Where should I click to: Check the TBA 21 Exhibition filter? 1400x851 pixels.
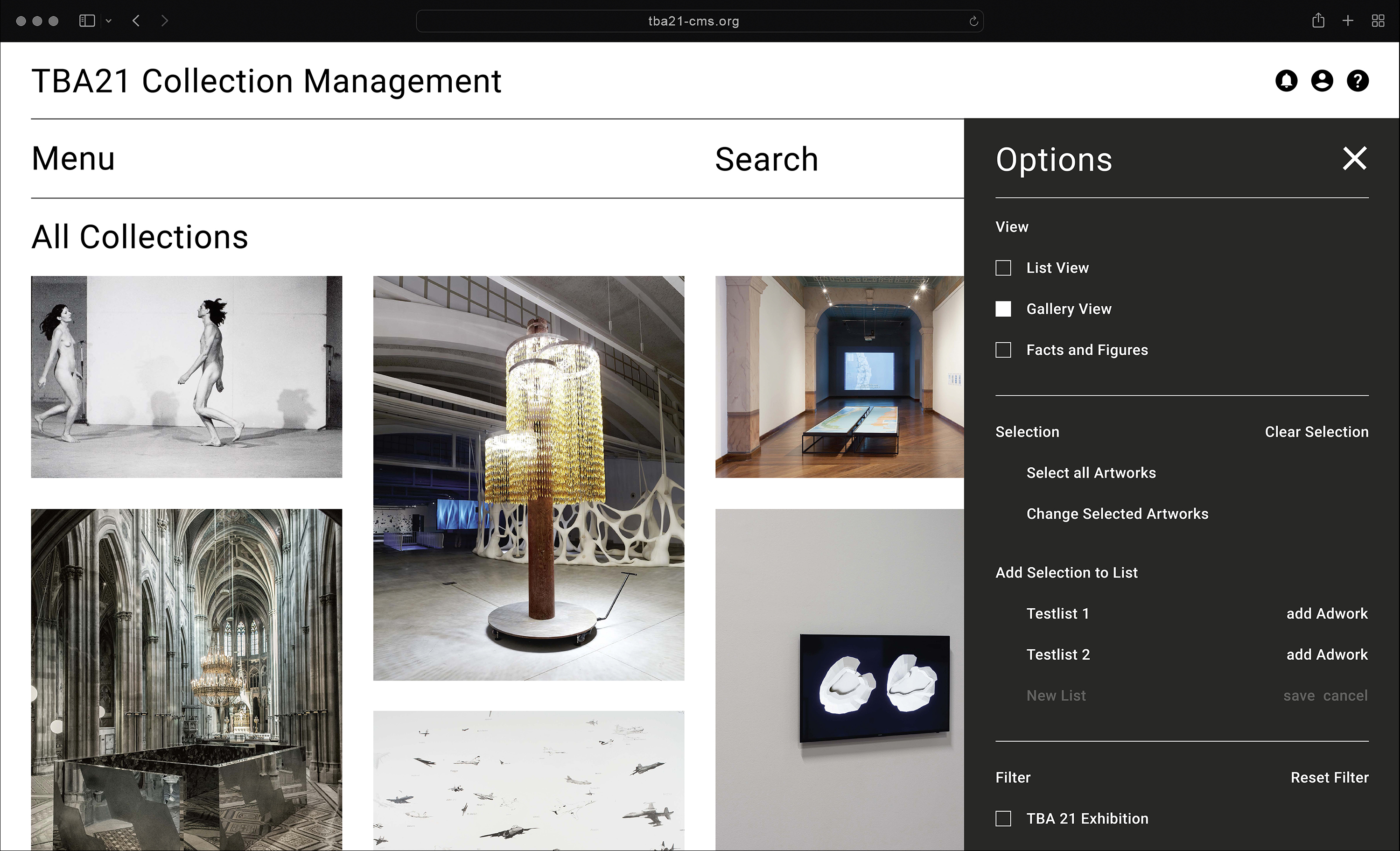(1003, 819)
